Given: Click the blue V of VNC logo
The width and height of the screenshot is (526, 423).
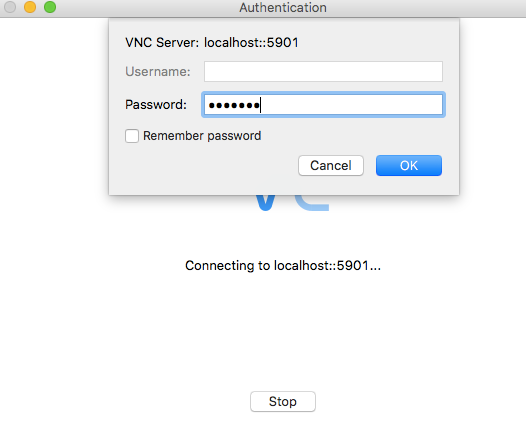Looking at the screenshot, I should click(x=265, y=202).
